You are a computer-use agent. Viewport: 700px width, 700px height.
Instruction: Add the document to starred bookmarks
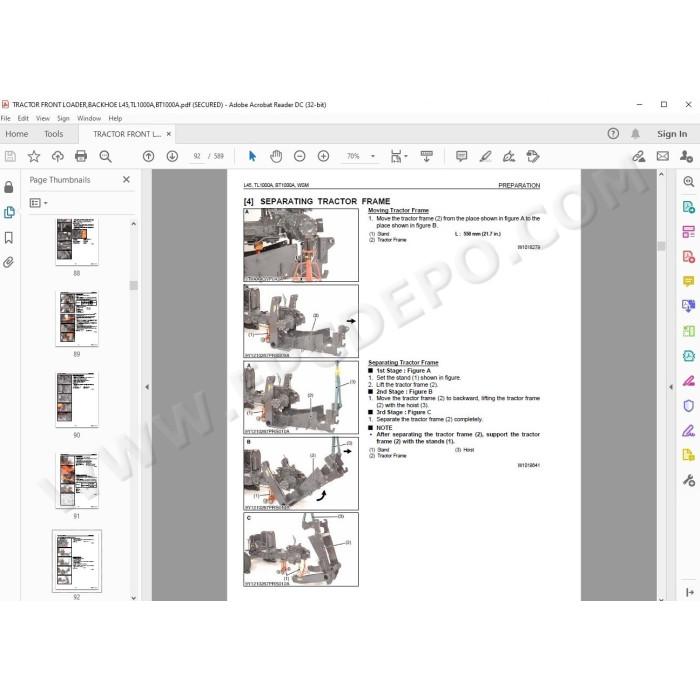click(x=34, y=156)
